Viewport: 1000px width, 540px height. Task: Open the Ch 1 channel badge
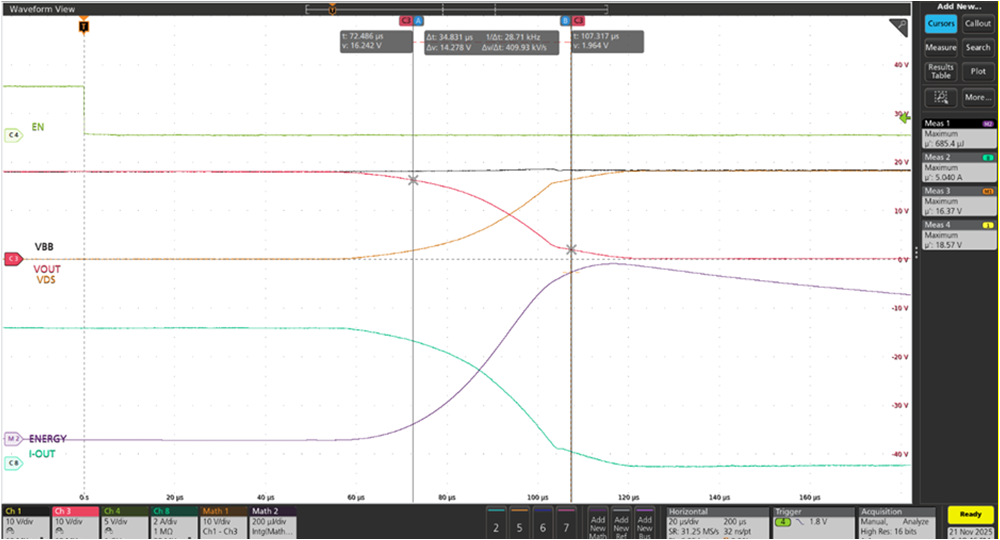tap(26, 522)
